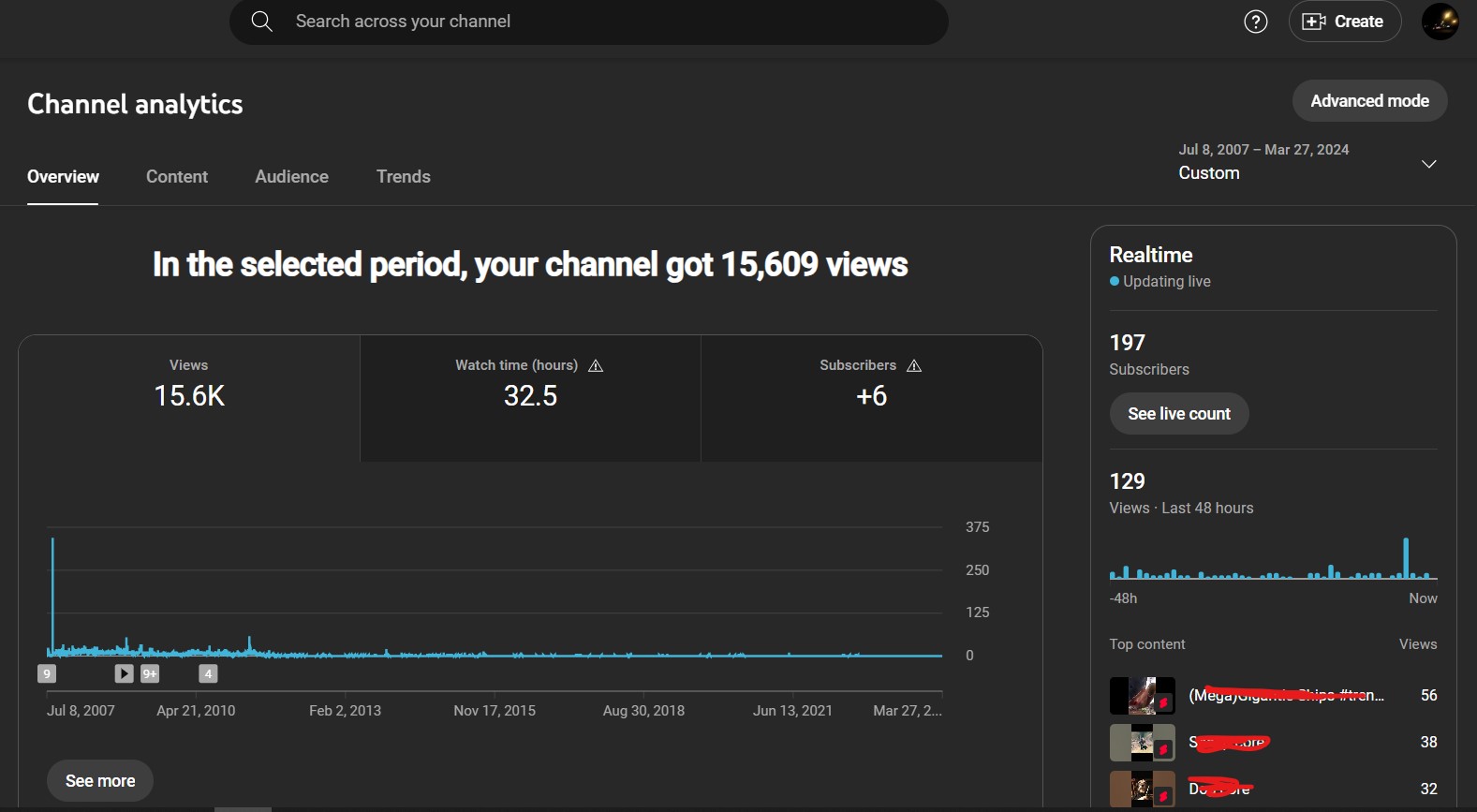Open the Trends tab

(403, 177)
